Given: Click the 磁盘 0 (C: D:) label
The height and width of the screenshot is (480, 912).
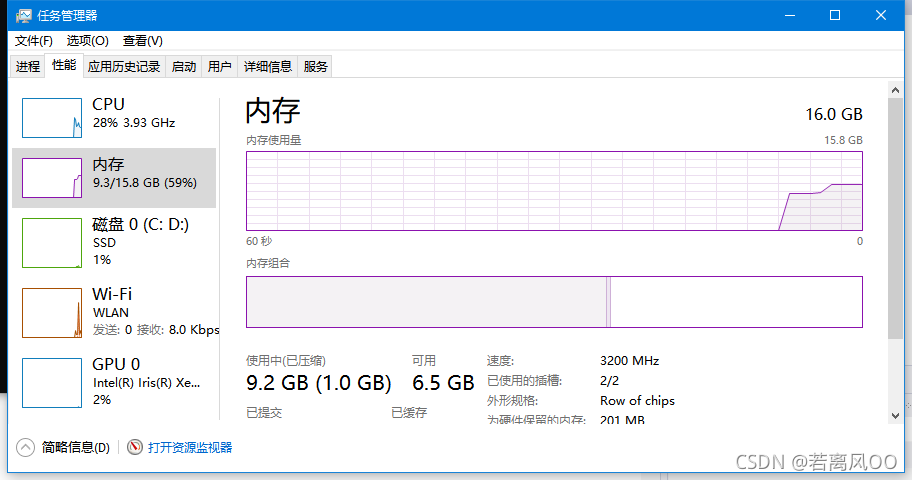Looking at the screenshot, I should [x=140, y=225].
